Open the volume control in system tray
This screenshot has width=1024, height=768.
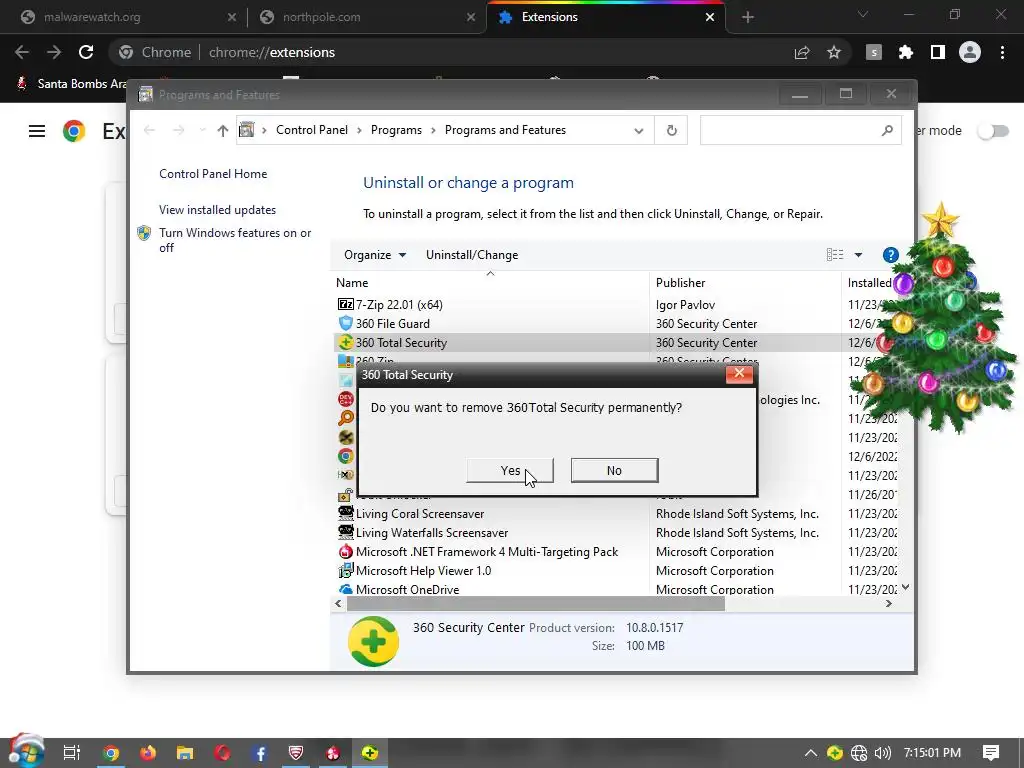tap(883, 753)
